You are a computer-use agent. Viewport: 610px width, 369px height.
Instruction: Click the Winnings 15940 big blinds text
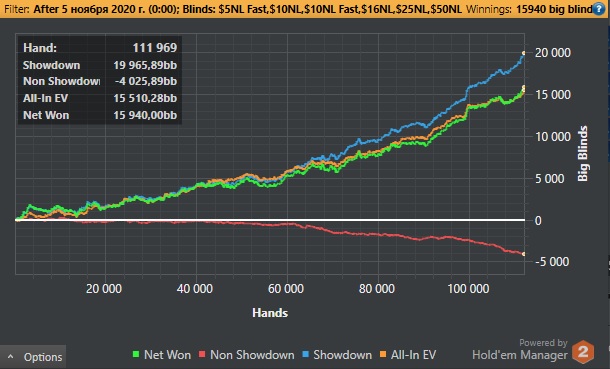529,9
